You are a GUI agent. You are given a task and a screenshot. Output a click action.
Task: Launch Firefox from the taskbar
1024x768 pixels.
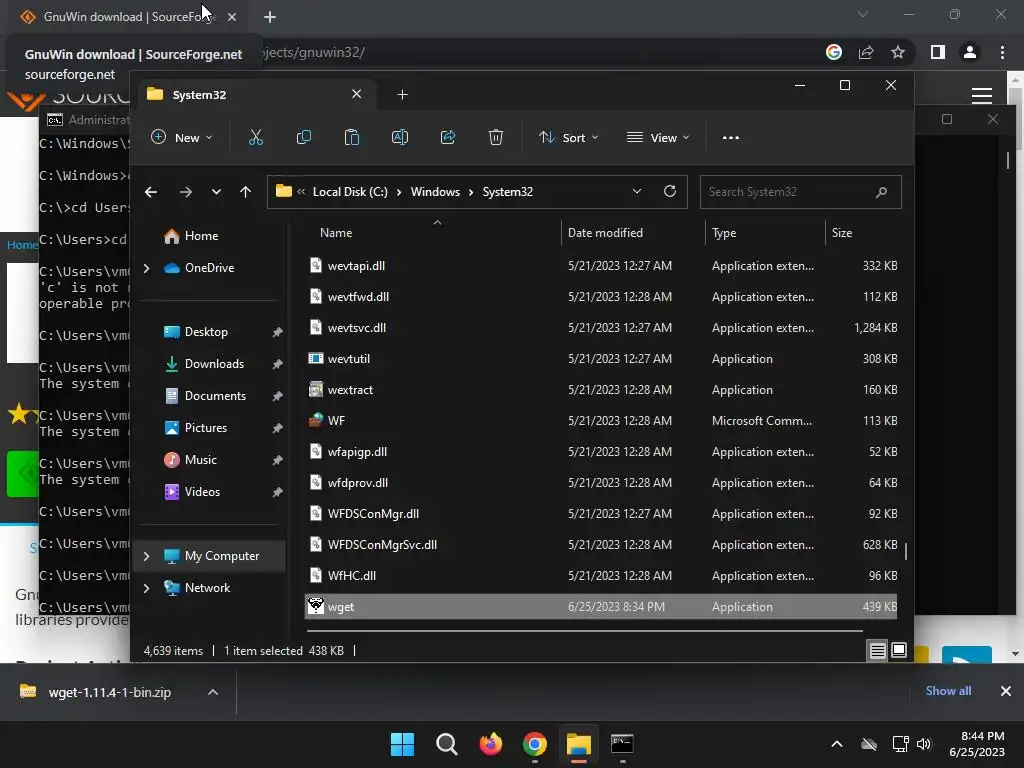pos(490,744)
